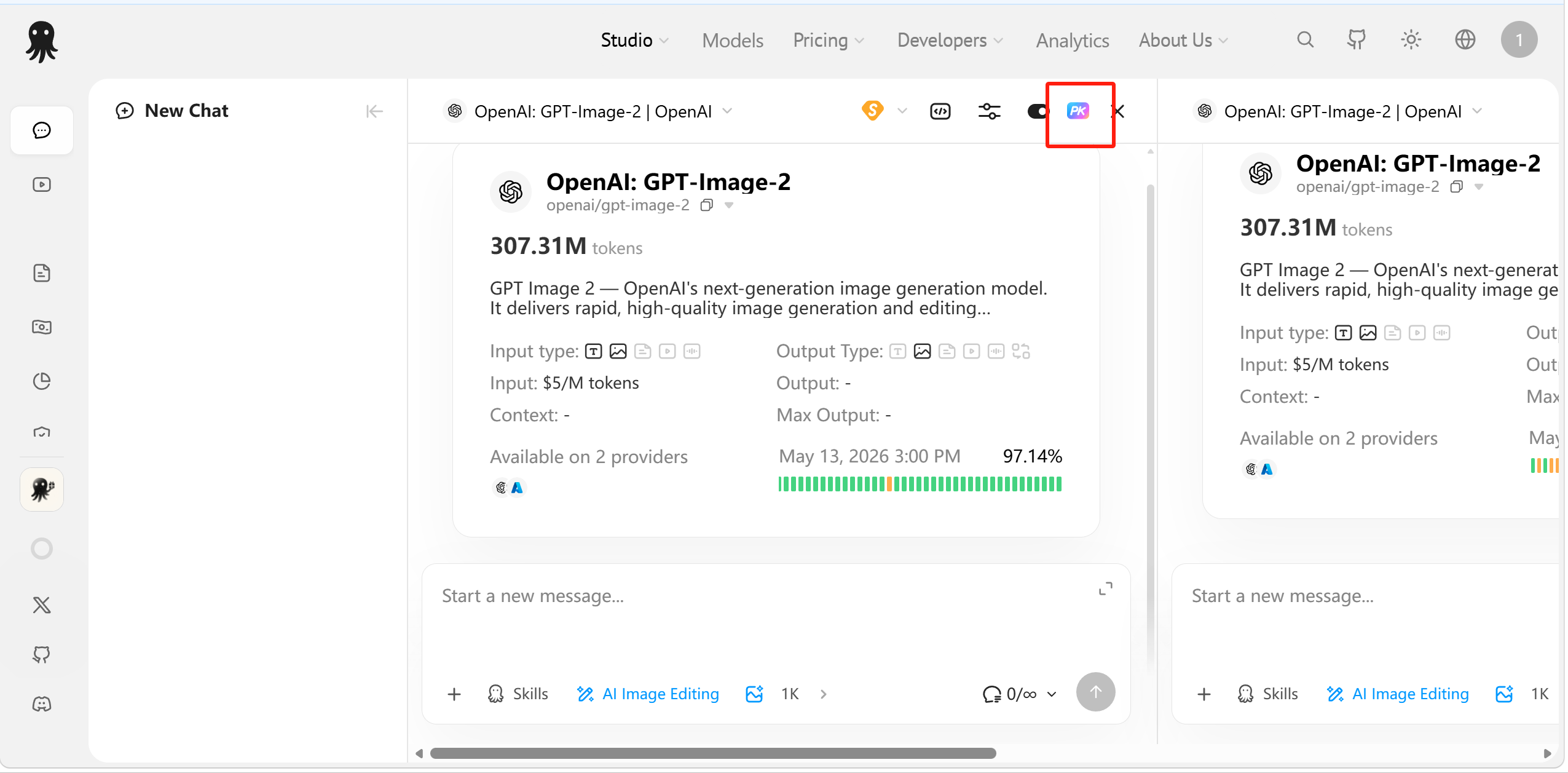Expand the dropdown arrow beside the coin icon

point(902,111)
